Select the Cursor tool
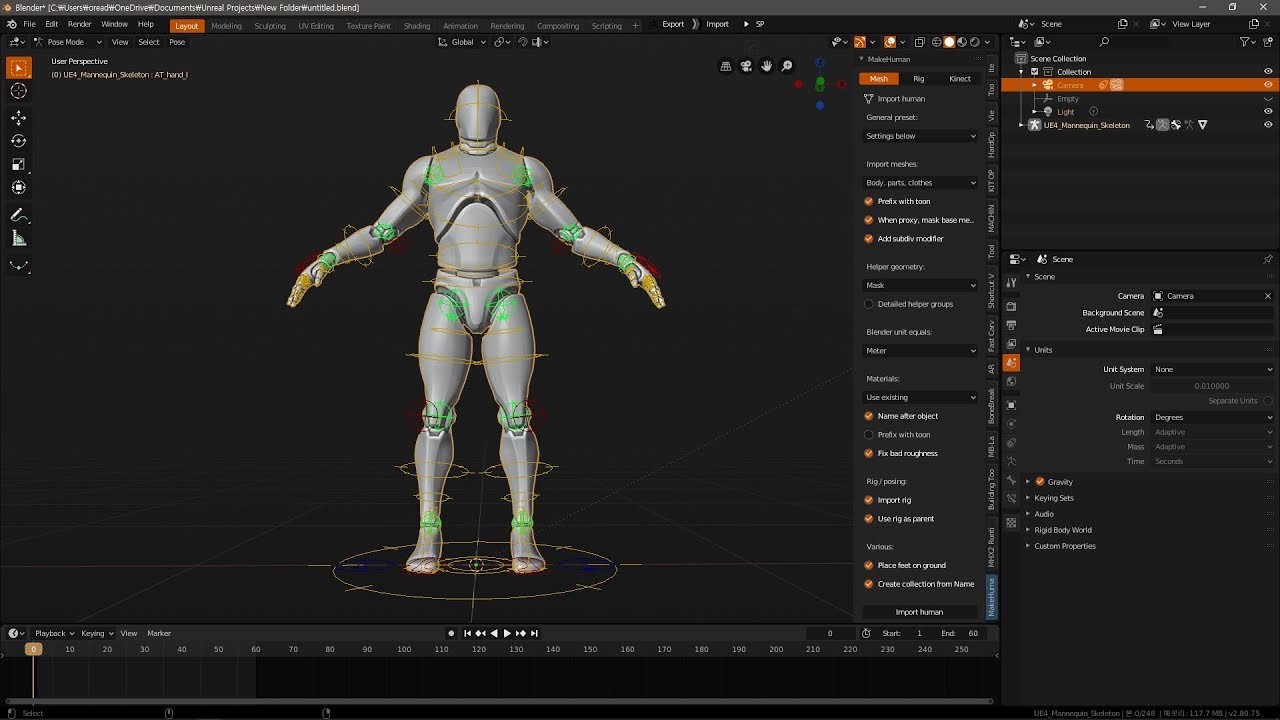 [18, 91]
